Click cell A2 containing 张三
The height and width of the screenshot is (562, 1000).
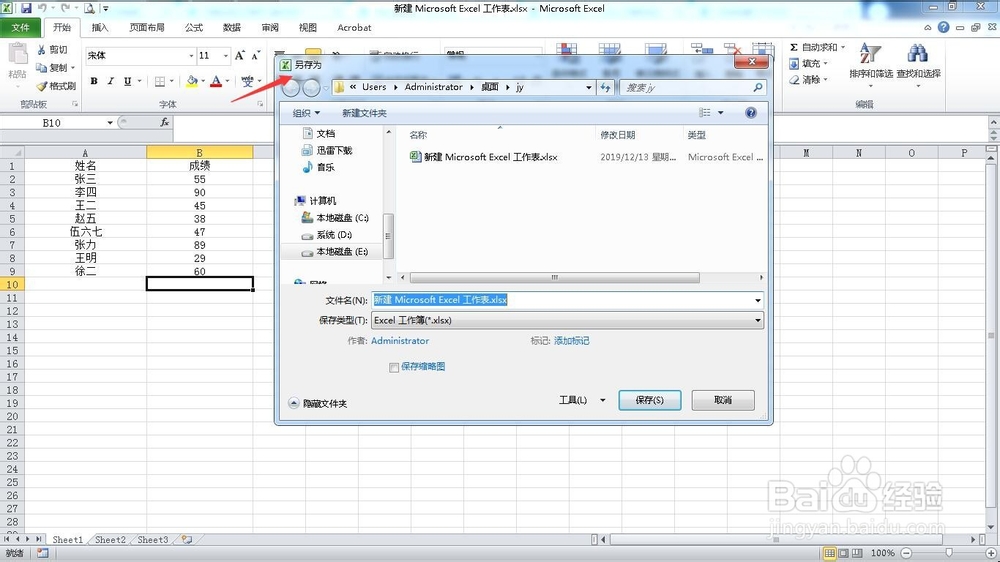tap(85, 179)
